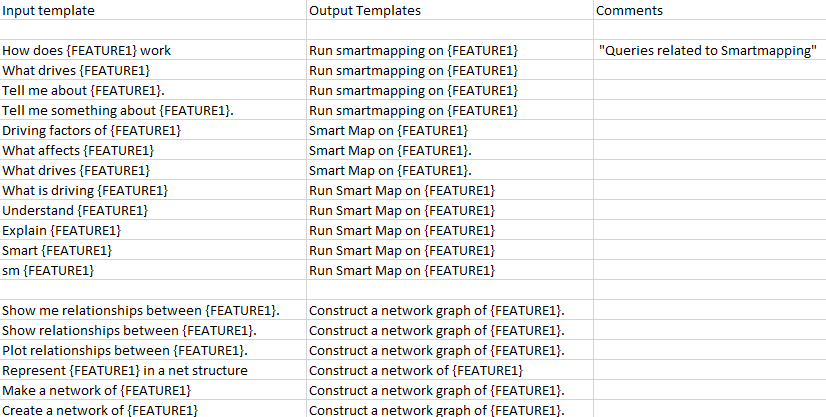Select the 'Driving factors of {FEATURE1}' cell

(x=153, y=130)
